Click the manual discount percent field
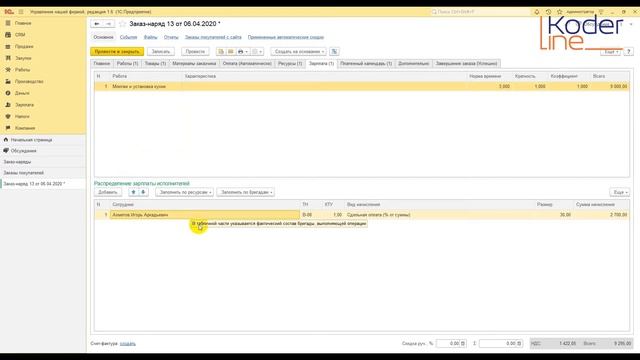Image resolution: width=640 pixels, height=360 pixels. pyautogui.click(x=451, y=344)
